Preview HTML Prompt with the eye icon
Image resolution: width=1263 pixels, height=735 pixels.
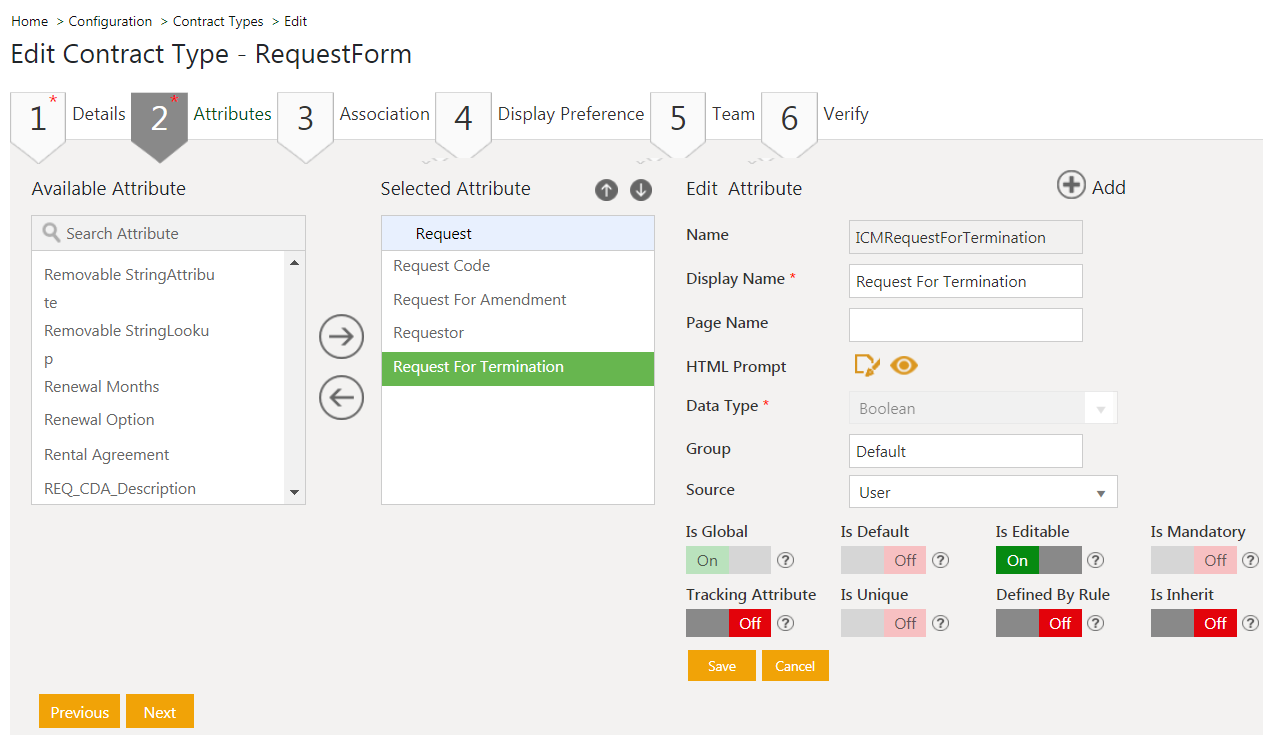coord(904,366)
